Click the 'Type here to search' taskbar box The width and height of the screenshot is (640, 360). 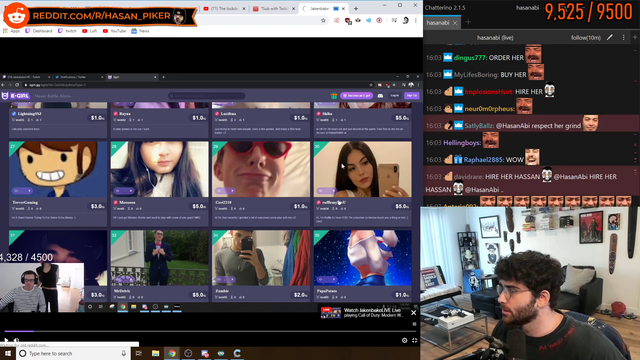[73, 353]
